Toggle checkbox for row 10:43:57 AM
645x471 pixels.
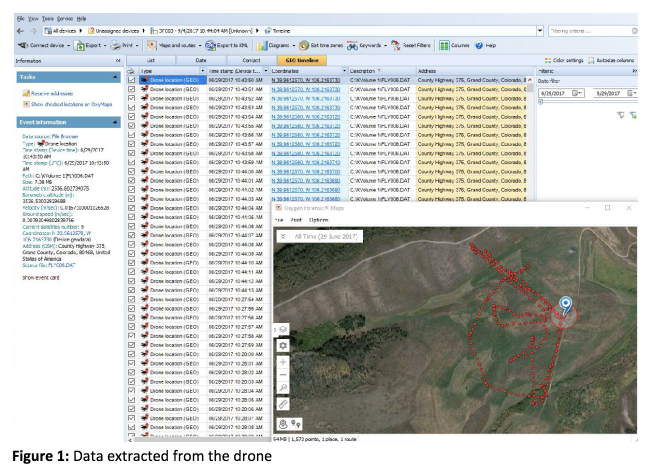(x=131, y=144)
